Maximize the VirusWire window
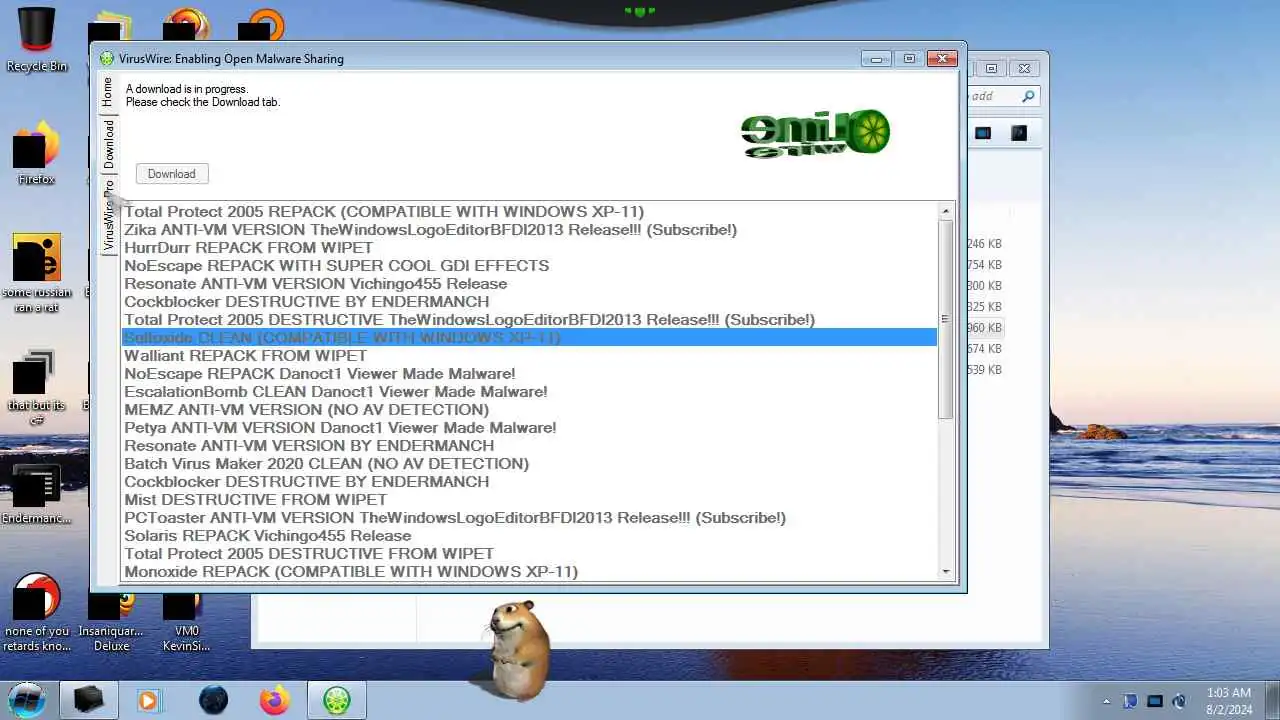The width and height of the screenshot is (1280, 720). 909,59
